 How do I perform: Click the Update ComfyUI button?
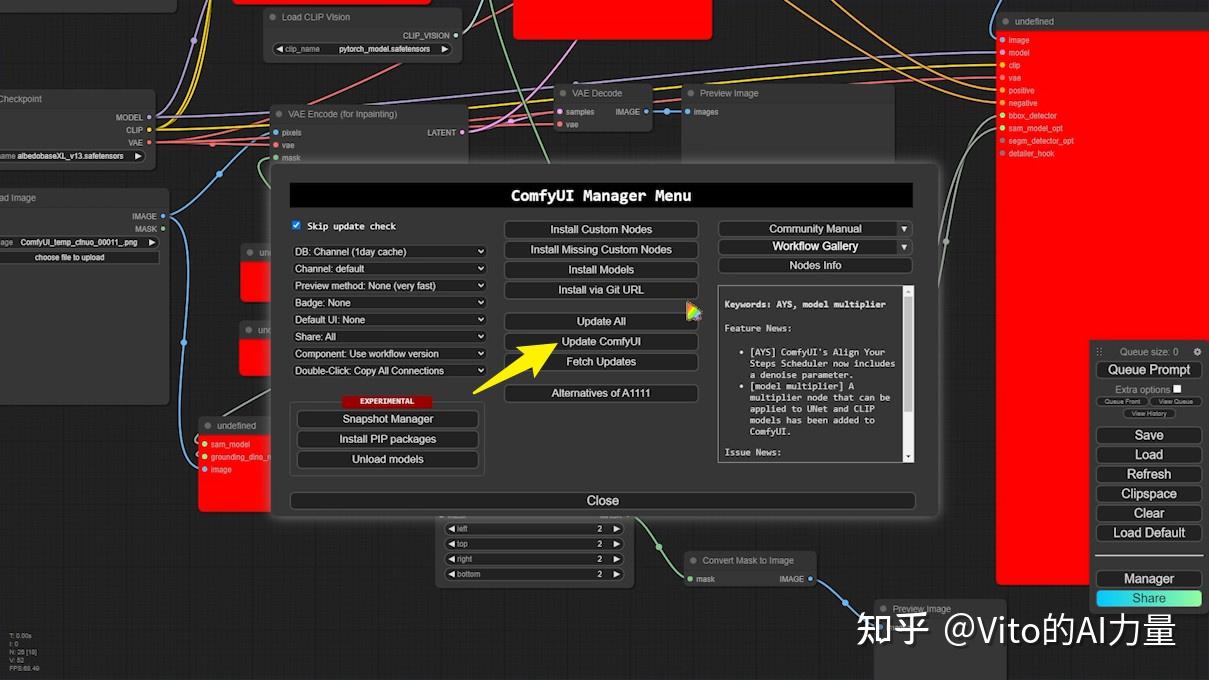601,341
